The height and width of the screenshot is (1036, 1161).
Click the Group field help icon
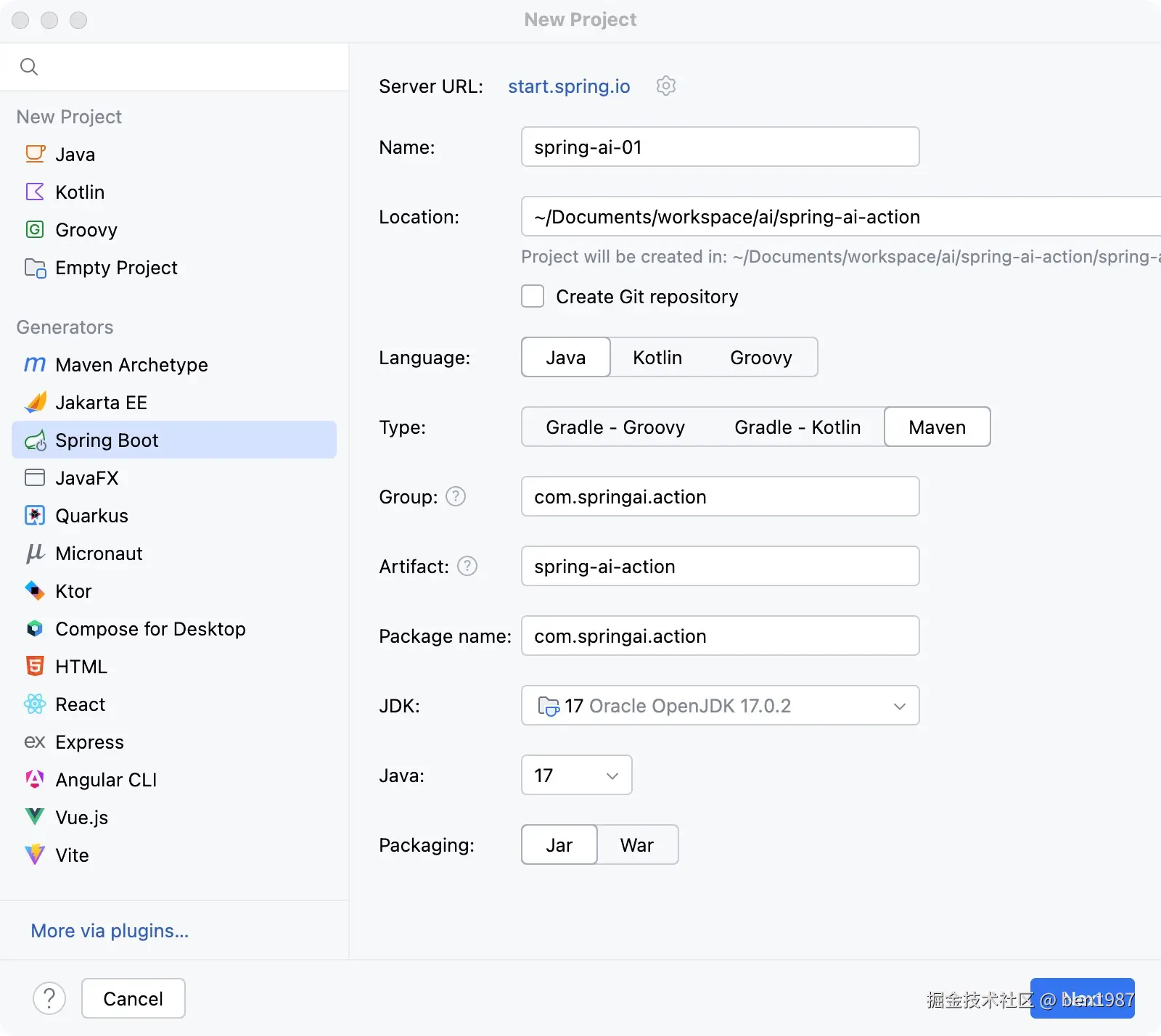(x=456, y=497)
